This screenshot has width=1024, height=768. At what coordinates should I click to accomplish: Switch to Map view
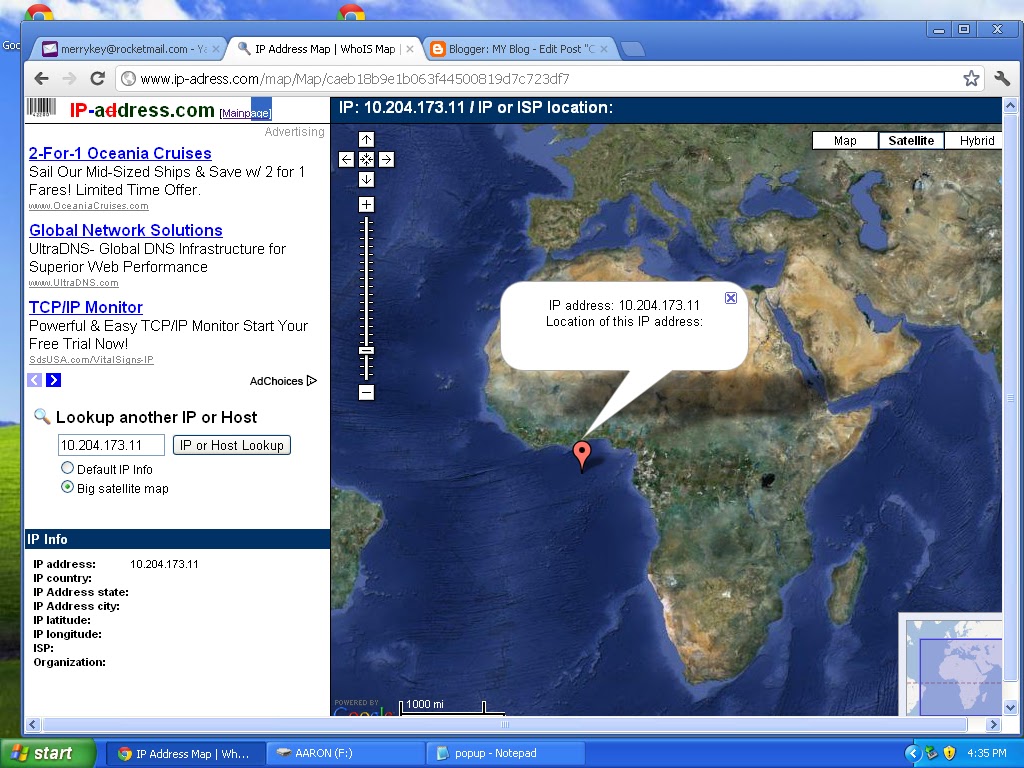point(845,140)
